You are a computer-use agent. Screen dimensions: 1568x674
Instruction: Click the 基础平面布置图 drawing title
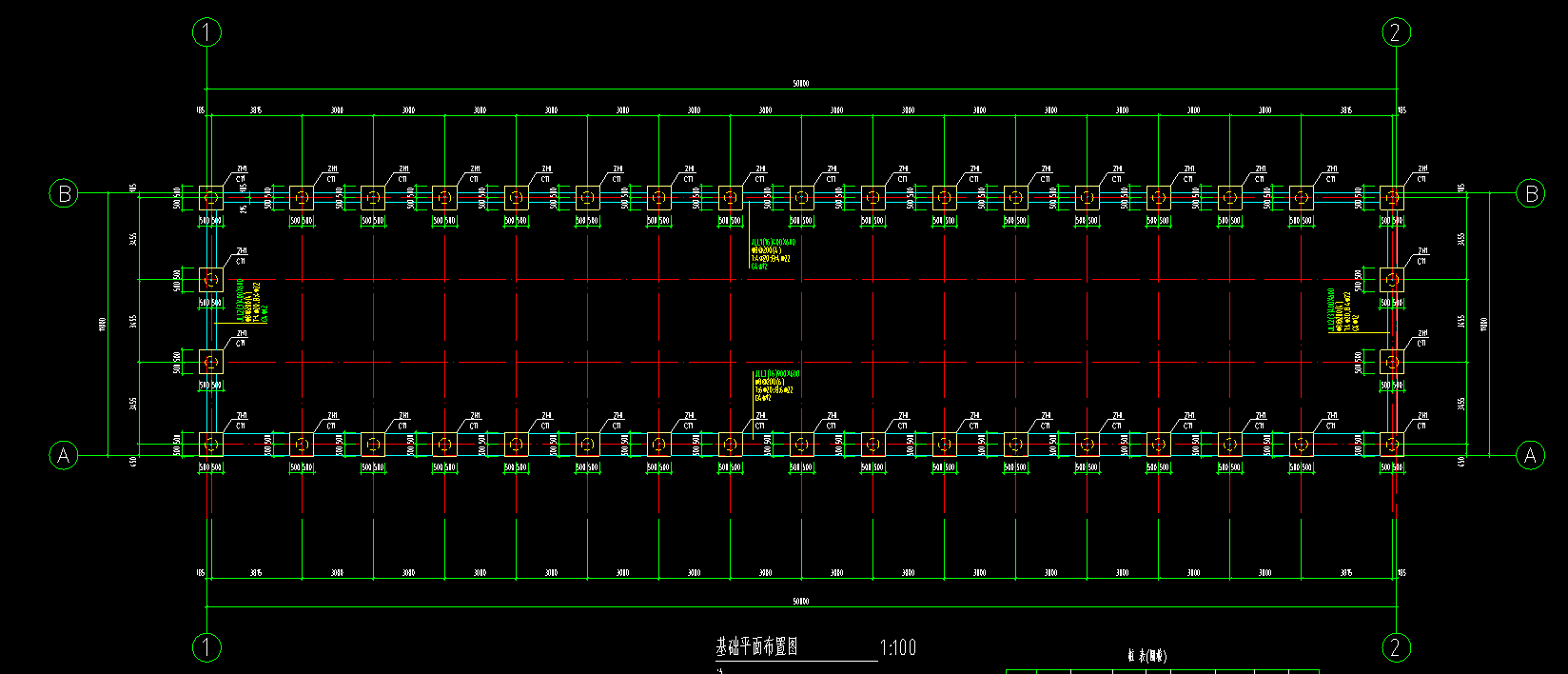(x=757, y=647)
